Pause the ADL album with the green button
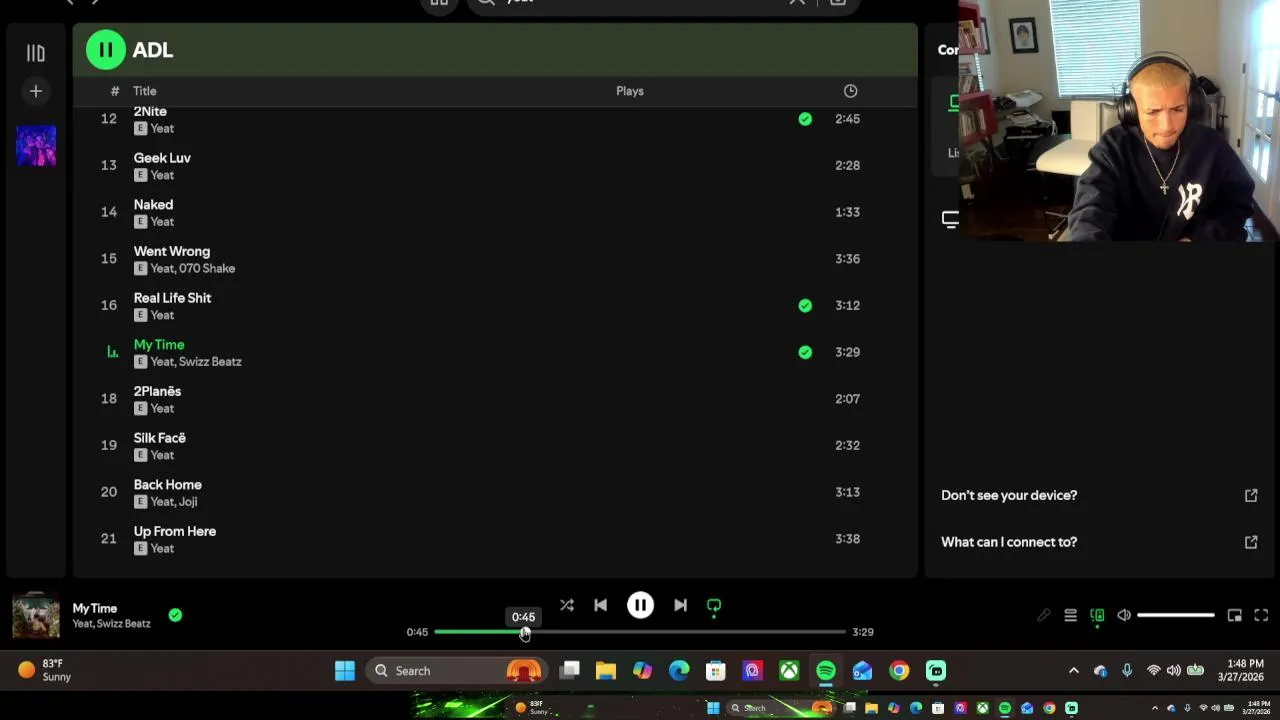Screen dimensions: 1280x720 [x=105, y=50]
